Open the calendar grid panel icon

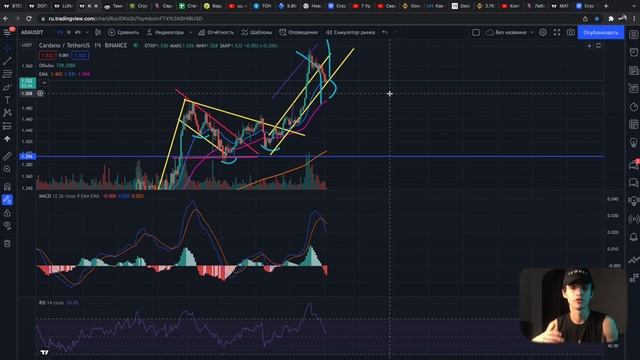(633, 124)
